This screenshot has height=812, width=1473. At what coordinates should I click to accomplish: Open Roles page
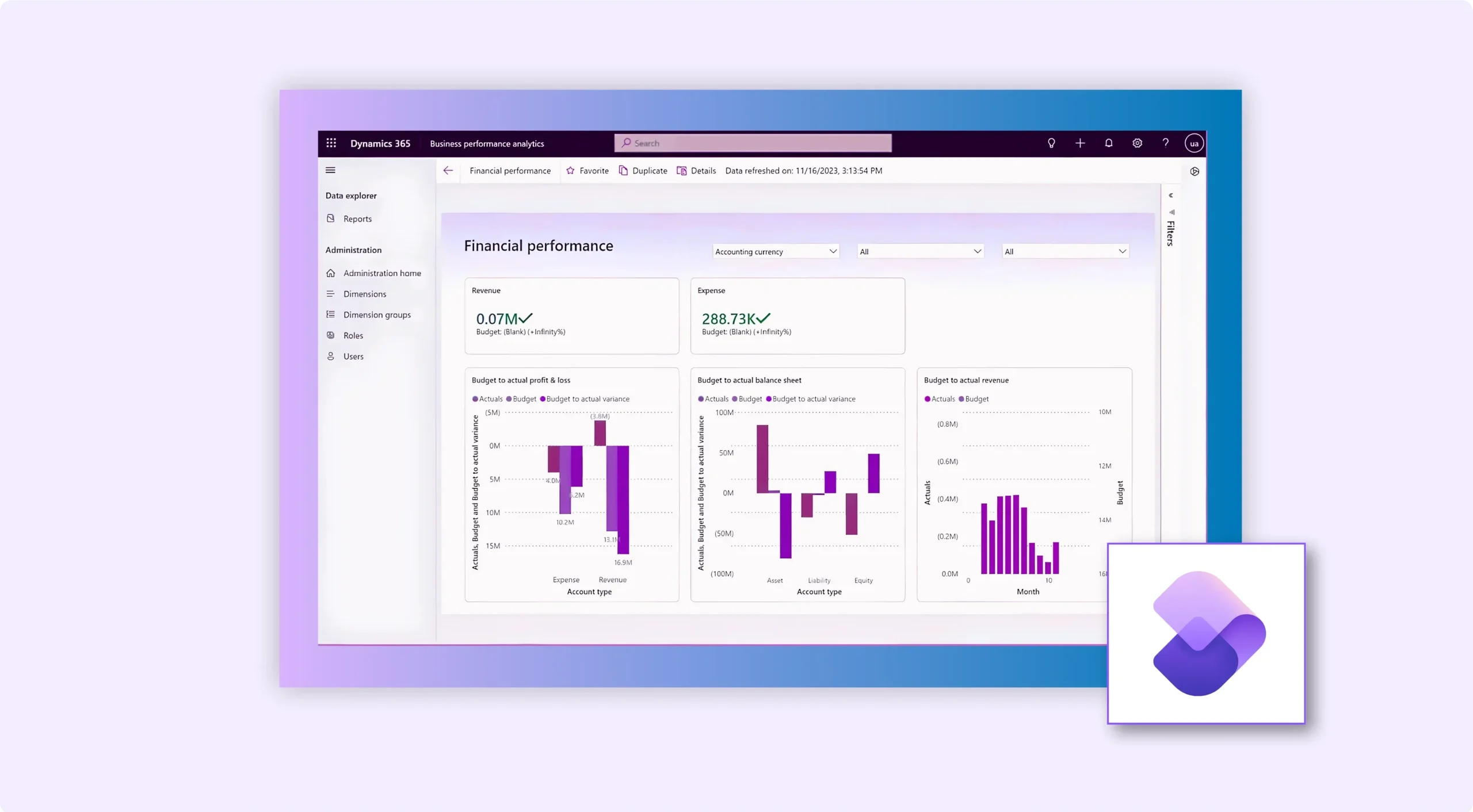pyautogui.click(x=353, y=335)
